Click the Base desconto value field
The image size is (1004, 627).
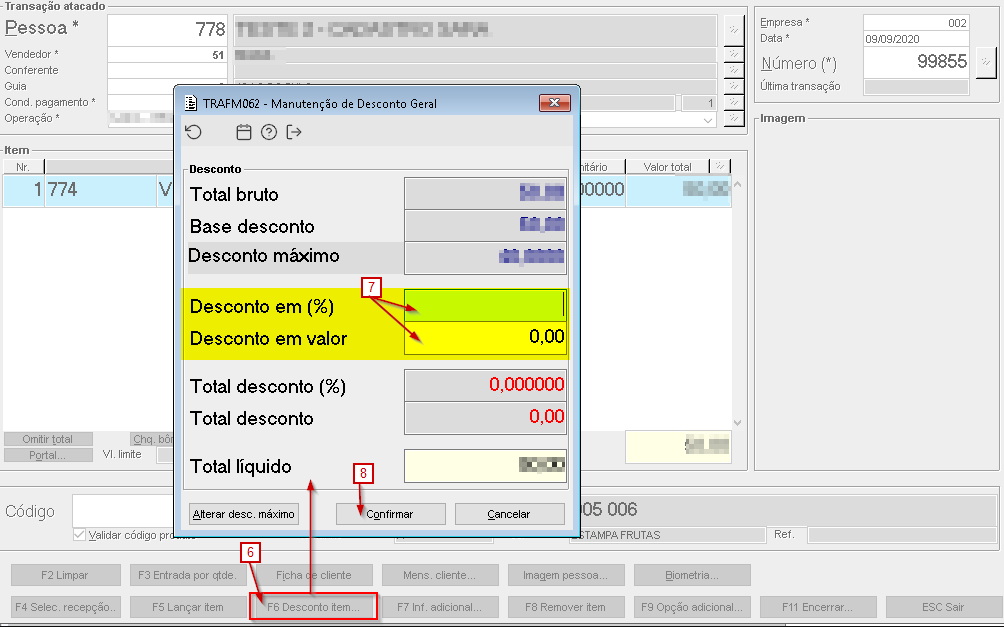coord(485,225)
